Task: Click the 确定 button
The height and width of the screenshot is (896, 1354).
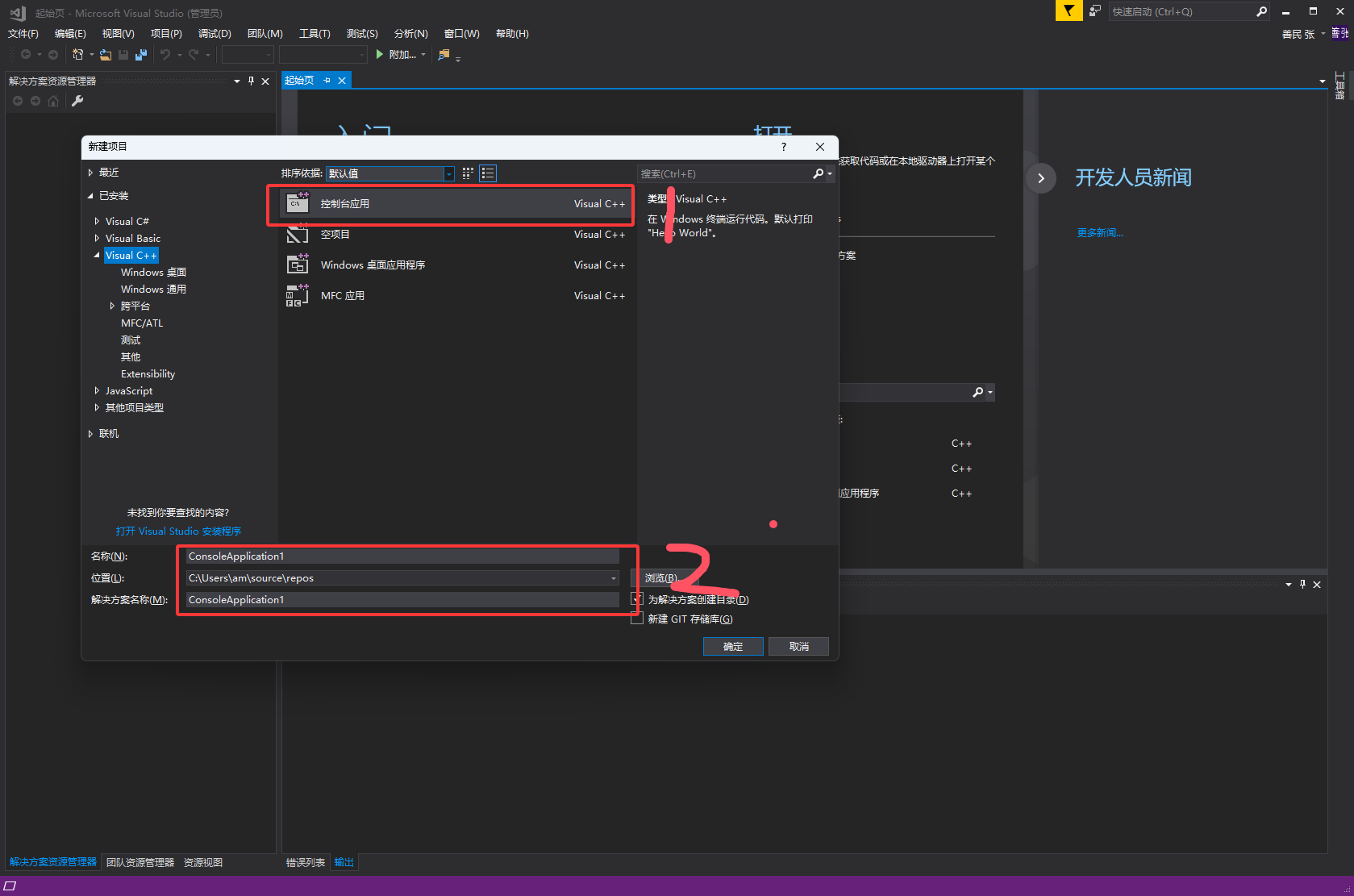Action: click(733, 647)
